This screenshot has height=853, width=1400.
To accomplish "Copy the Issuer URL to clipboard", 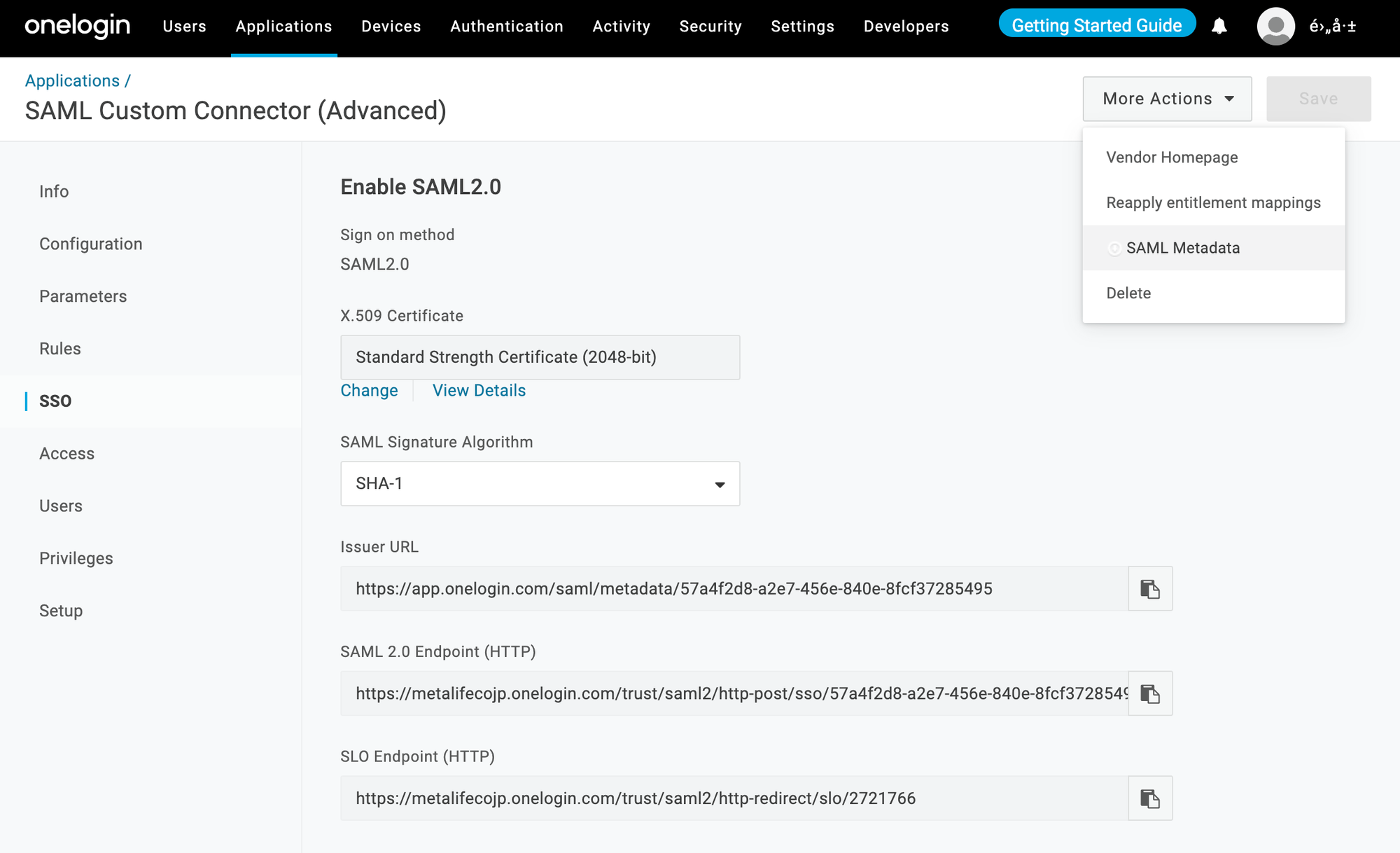I will 1150,589.
